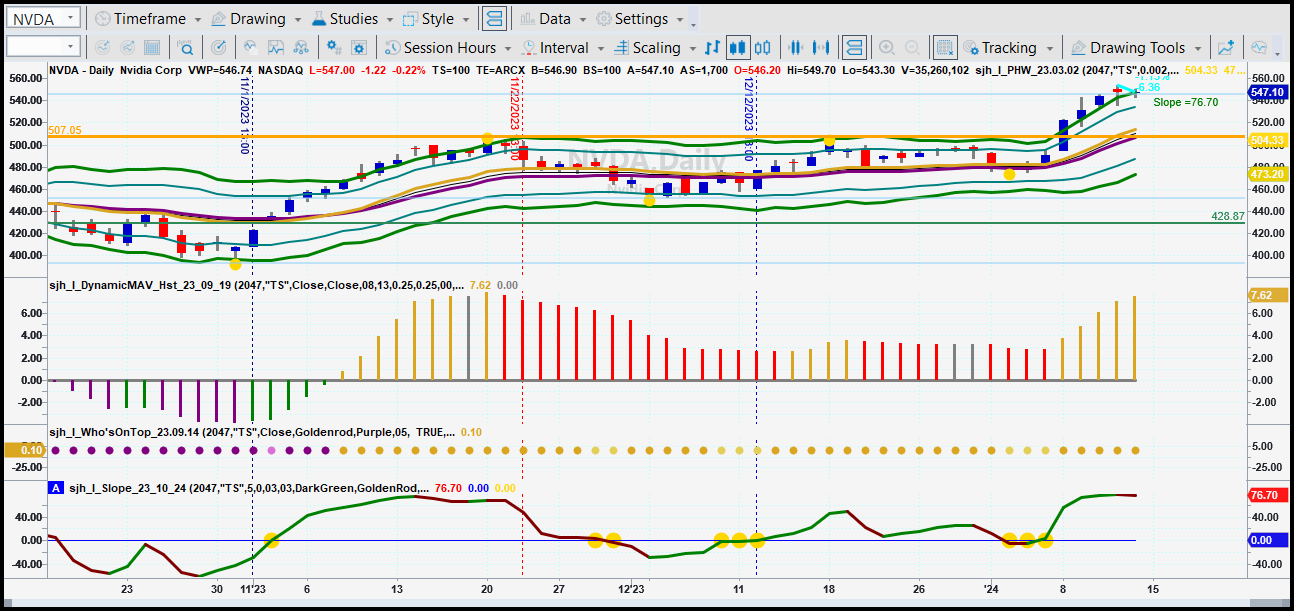Click the gold 504.33 price axis tag
The width and height of the screenshot is (1294, 611).
point(1268,141)
